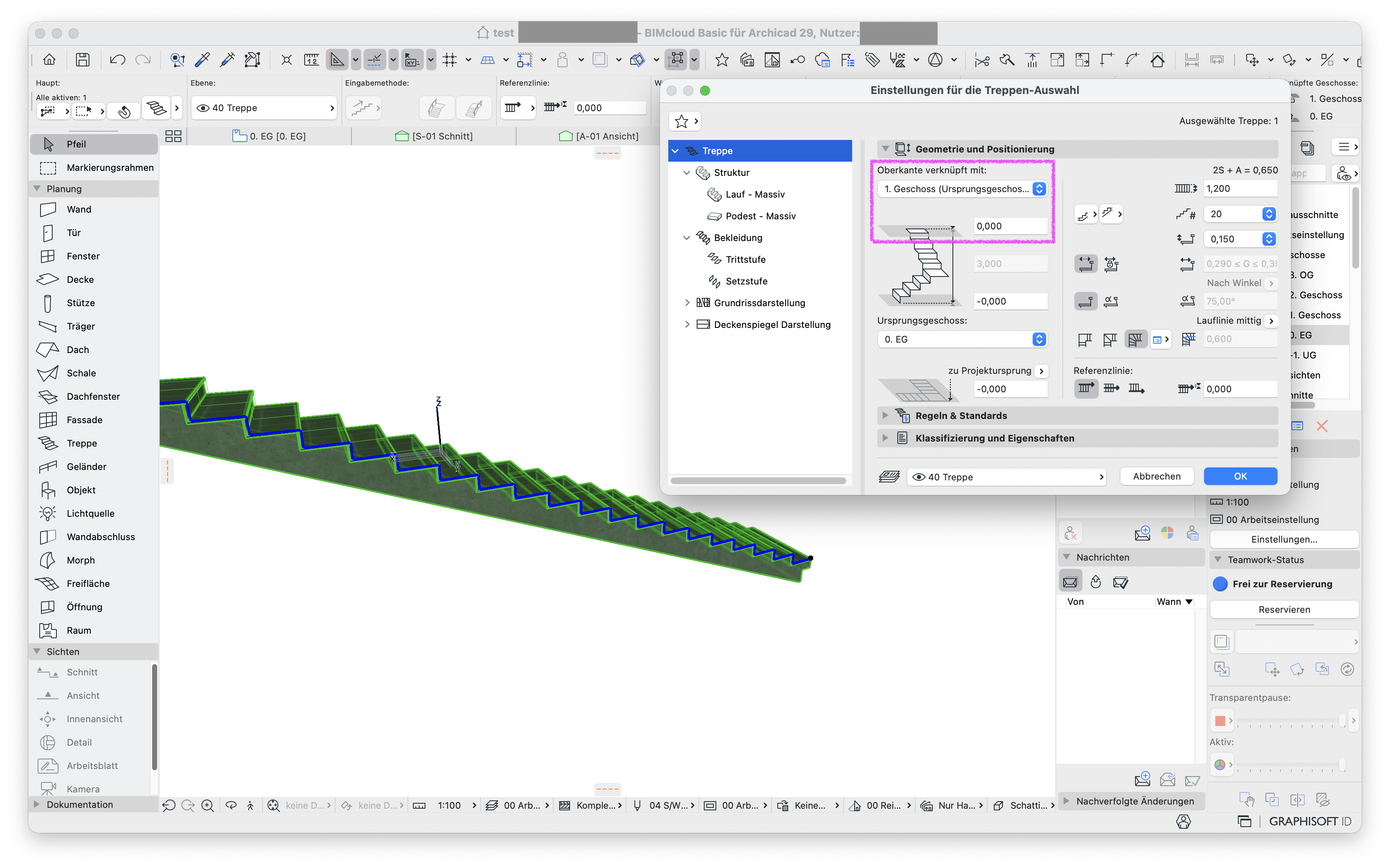Image resolution: width=1390 pixels, height=868 pixels.
Task: Toggle second Referenzlinie position icon in dialog
Action: point(1111,388)
